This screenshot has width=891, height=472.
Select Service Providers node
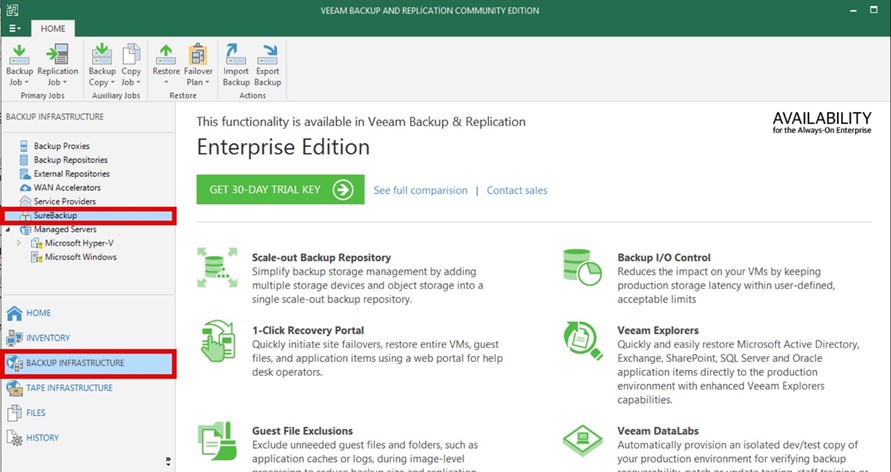coord(64,201)
